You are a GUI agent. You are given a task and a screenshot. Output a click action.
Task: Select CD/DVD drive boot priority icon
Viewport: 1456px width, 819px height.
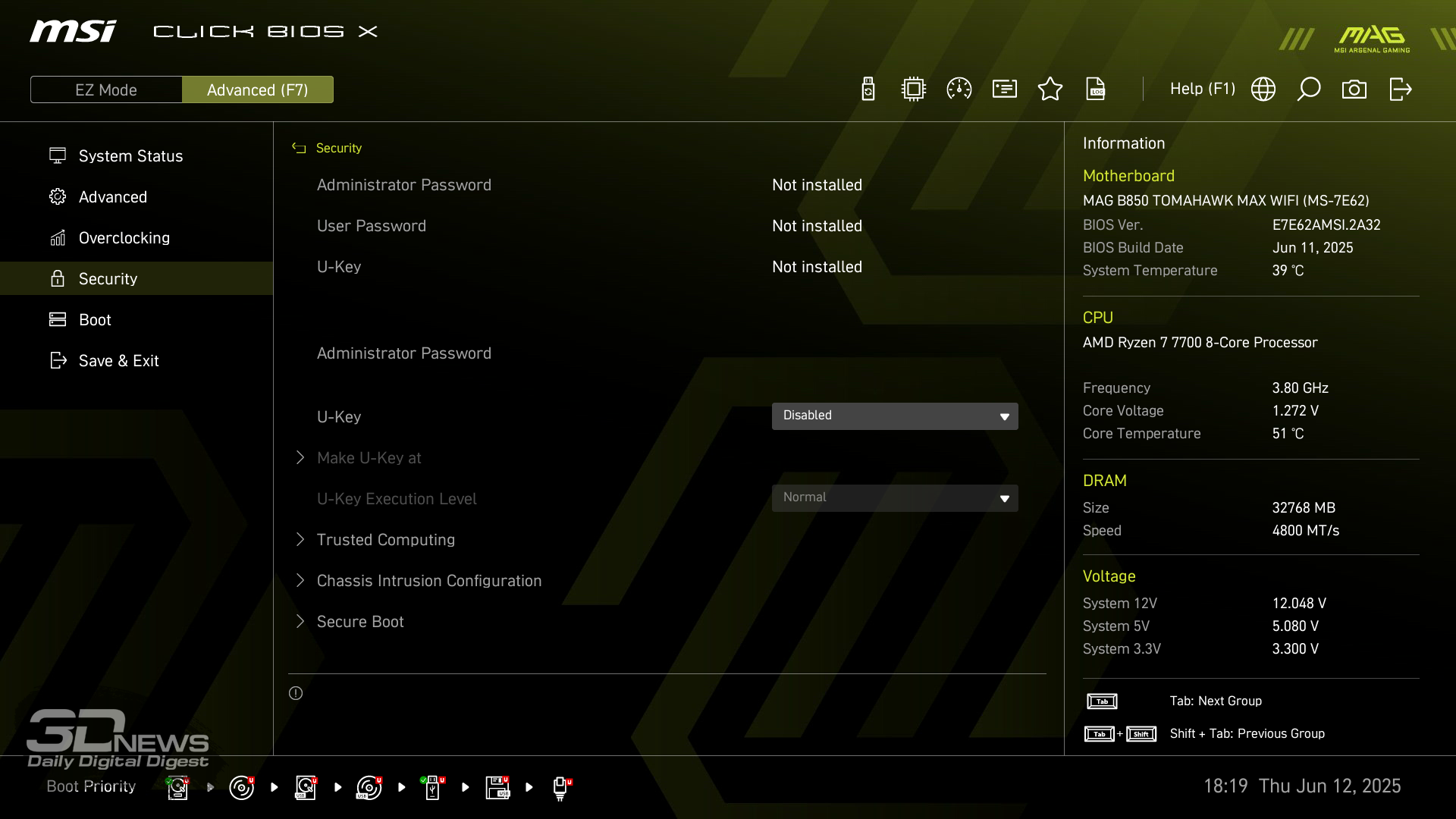pyautogui.click(x=242, y=788)
